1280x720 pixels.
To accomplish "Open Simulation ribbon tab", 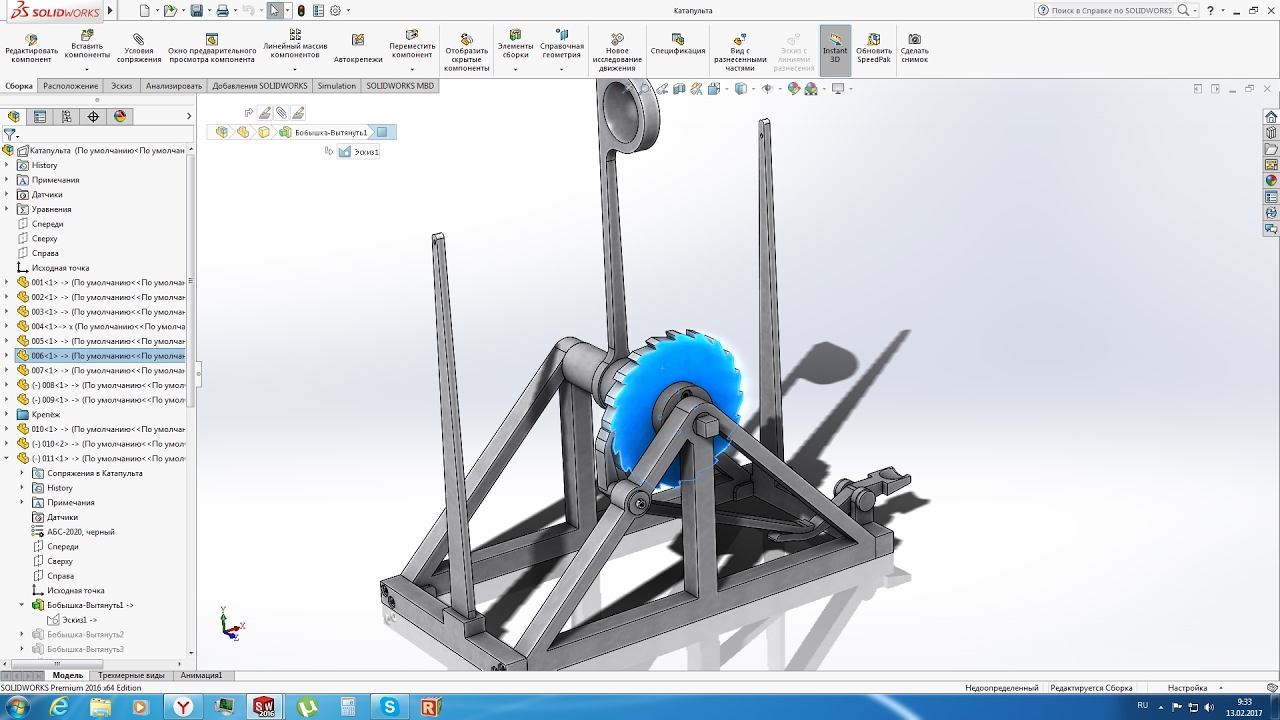I will click(x=337, y=86).
